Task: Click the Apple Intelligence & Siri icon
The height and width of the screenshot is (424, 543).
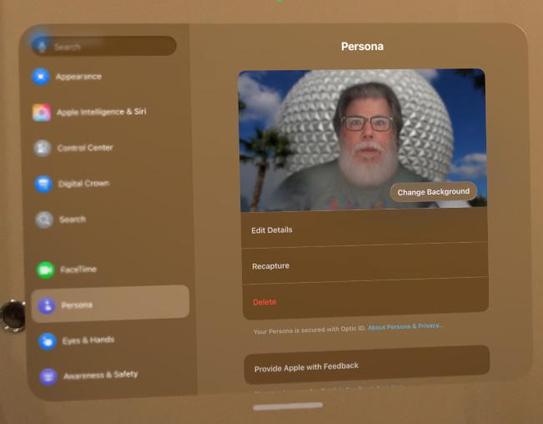Action: pyautogui.click(x=42, y=113)
